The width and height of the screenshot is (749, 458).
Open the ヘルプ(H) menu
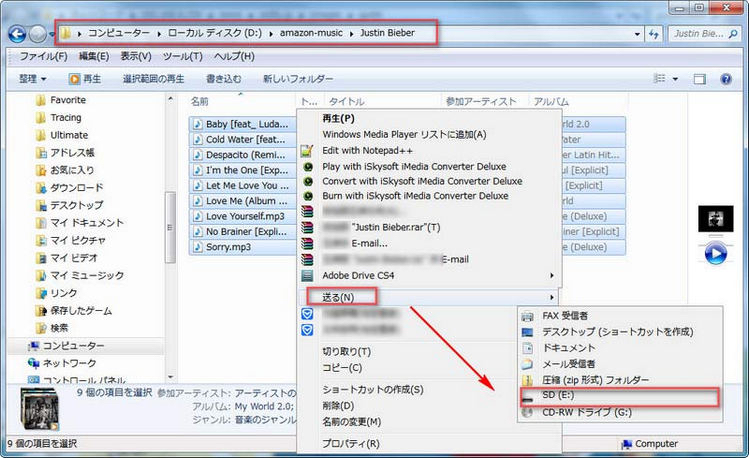pyautogui.click(x=234, y=56)
